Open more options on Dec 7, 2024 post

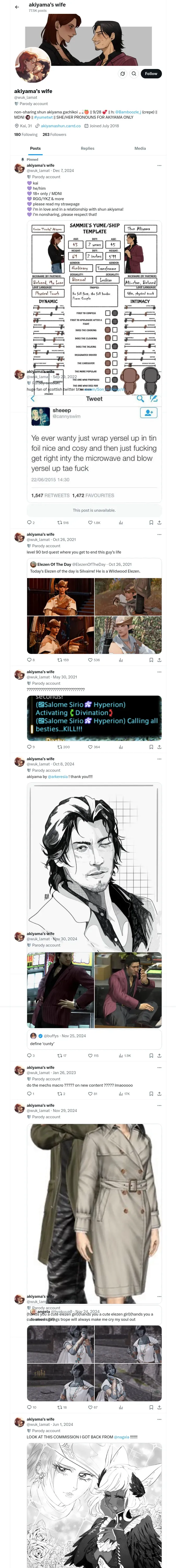[x=160, y=166]
